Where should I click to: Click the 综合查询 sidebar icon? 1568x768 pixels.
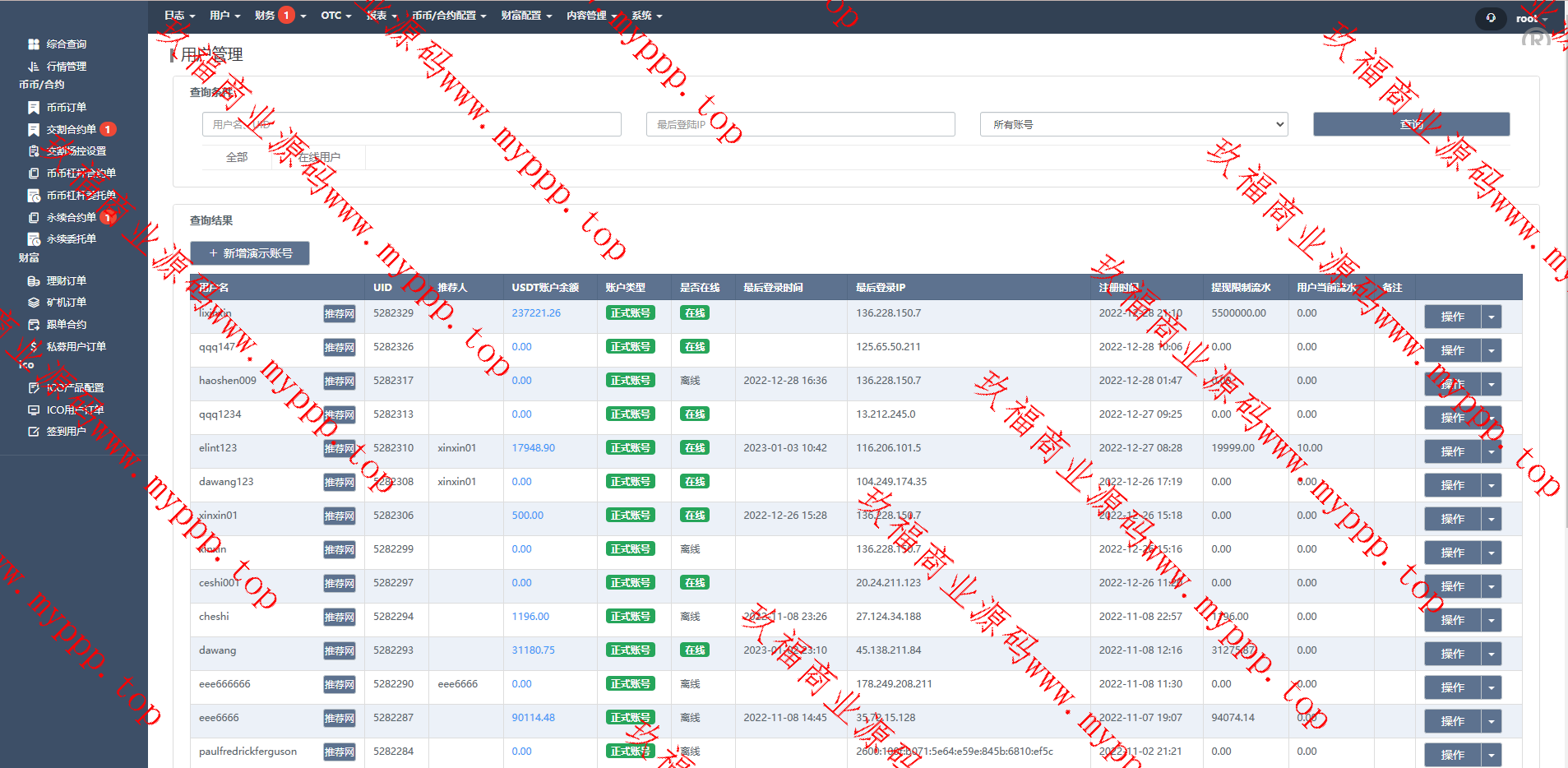tap(34, 44)
